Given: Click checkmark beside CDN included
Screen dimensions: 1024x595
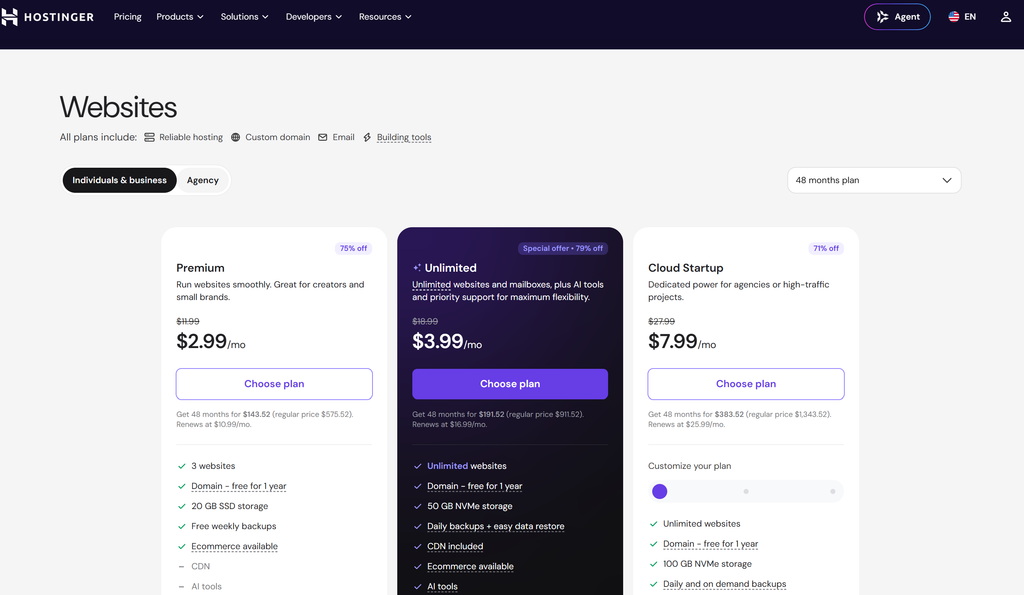Looking at the screenshot, I should (417, 547).
